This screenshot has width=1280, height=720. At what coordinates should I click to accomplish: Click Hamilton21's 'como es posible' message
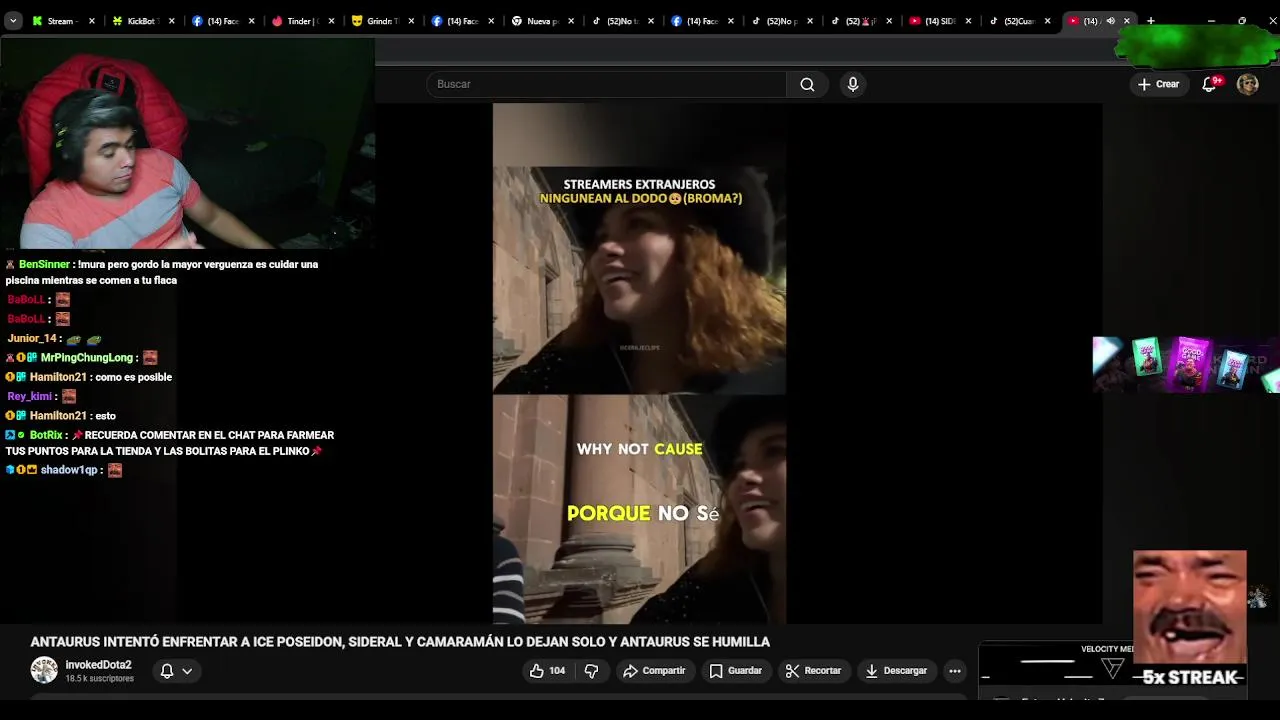pos(134,377)
